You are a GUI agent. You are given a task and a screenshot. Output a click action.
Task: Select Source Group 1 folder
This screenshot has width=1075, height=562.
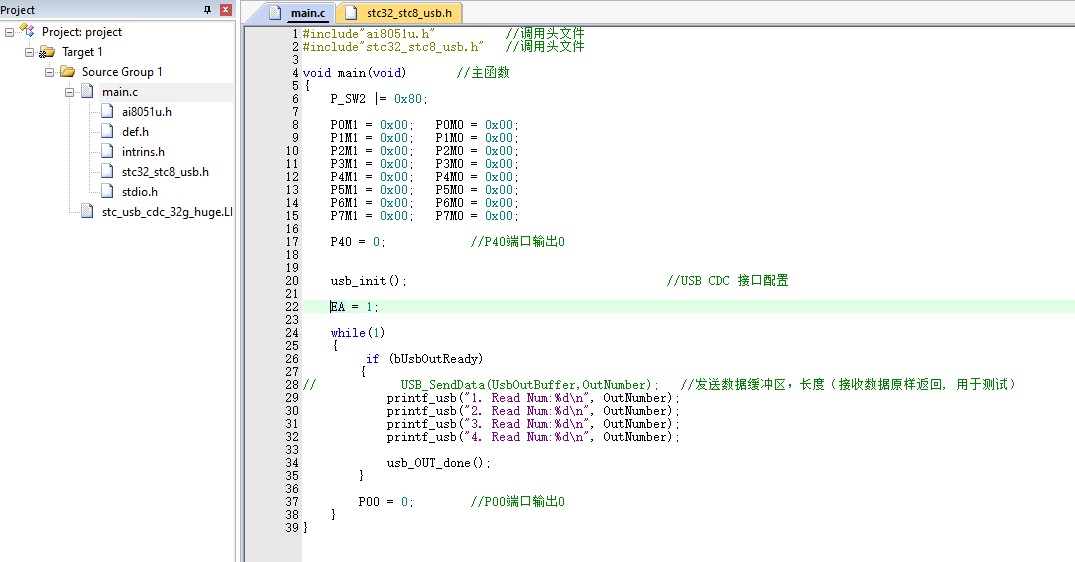click(122, 71)
